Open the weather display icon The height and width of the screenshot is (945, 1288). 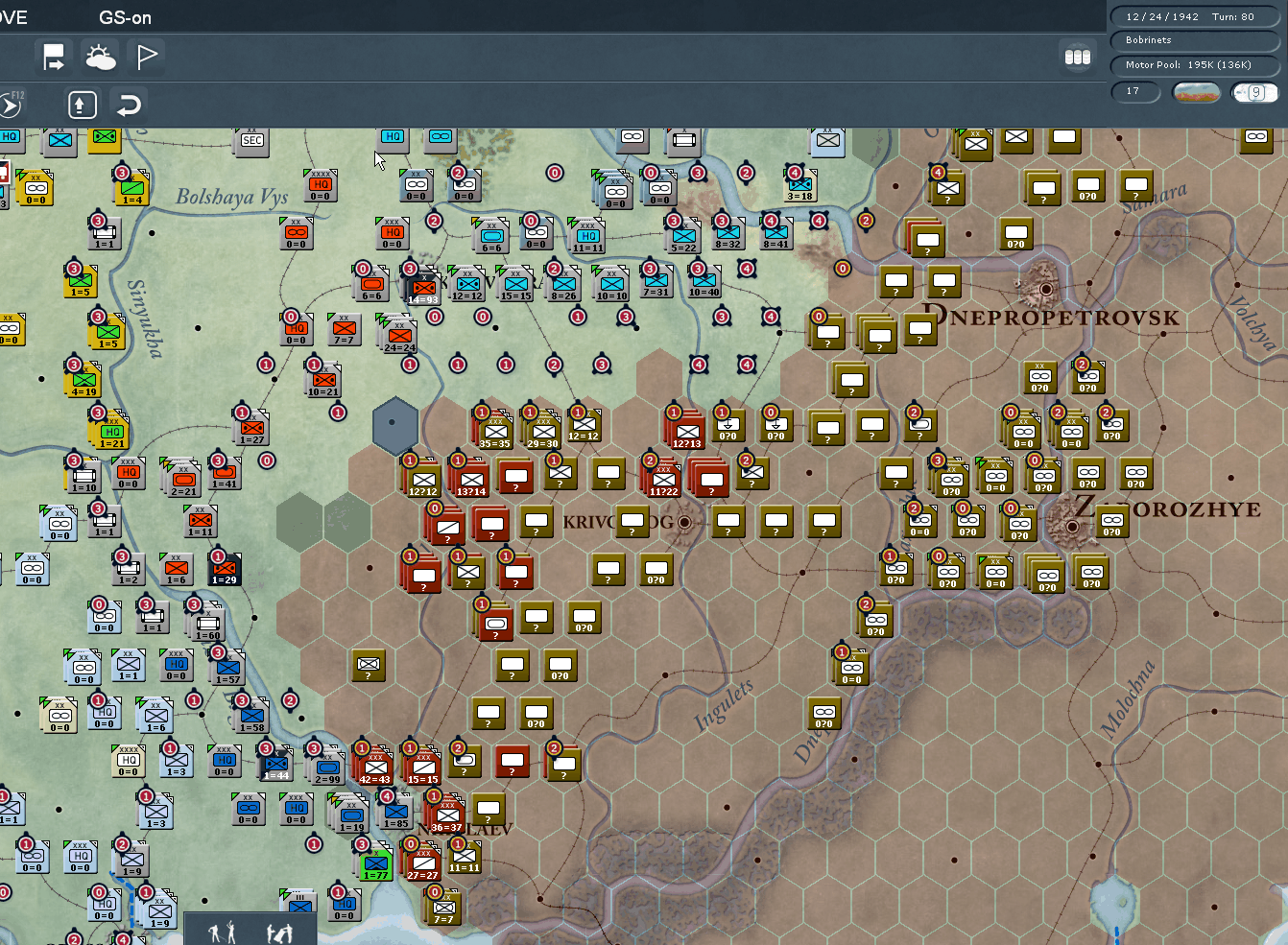[101, 58]
